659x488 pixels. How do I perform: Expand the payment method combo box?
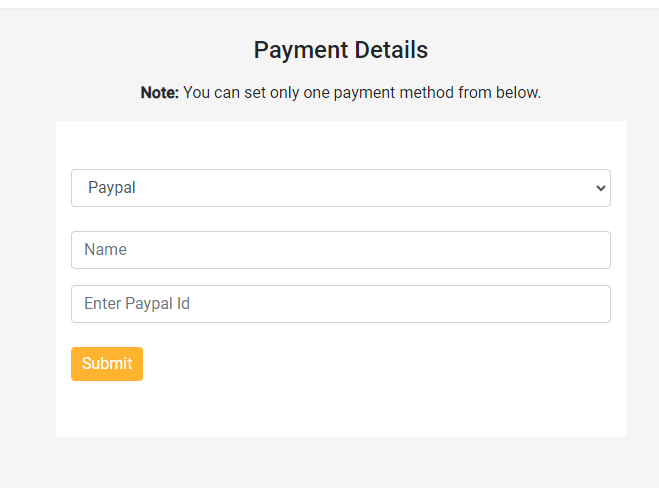pyautogui.click(x=400, y=188)
